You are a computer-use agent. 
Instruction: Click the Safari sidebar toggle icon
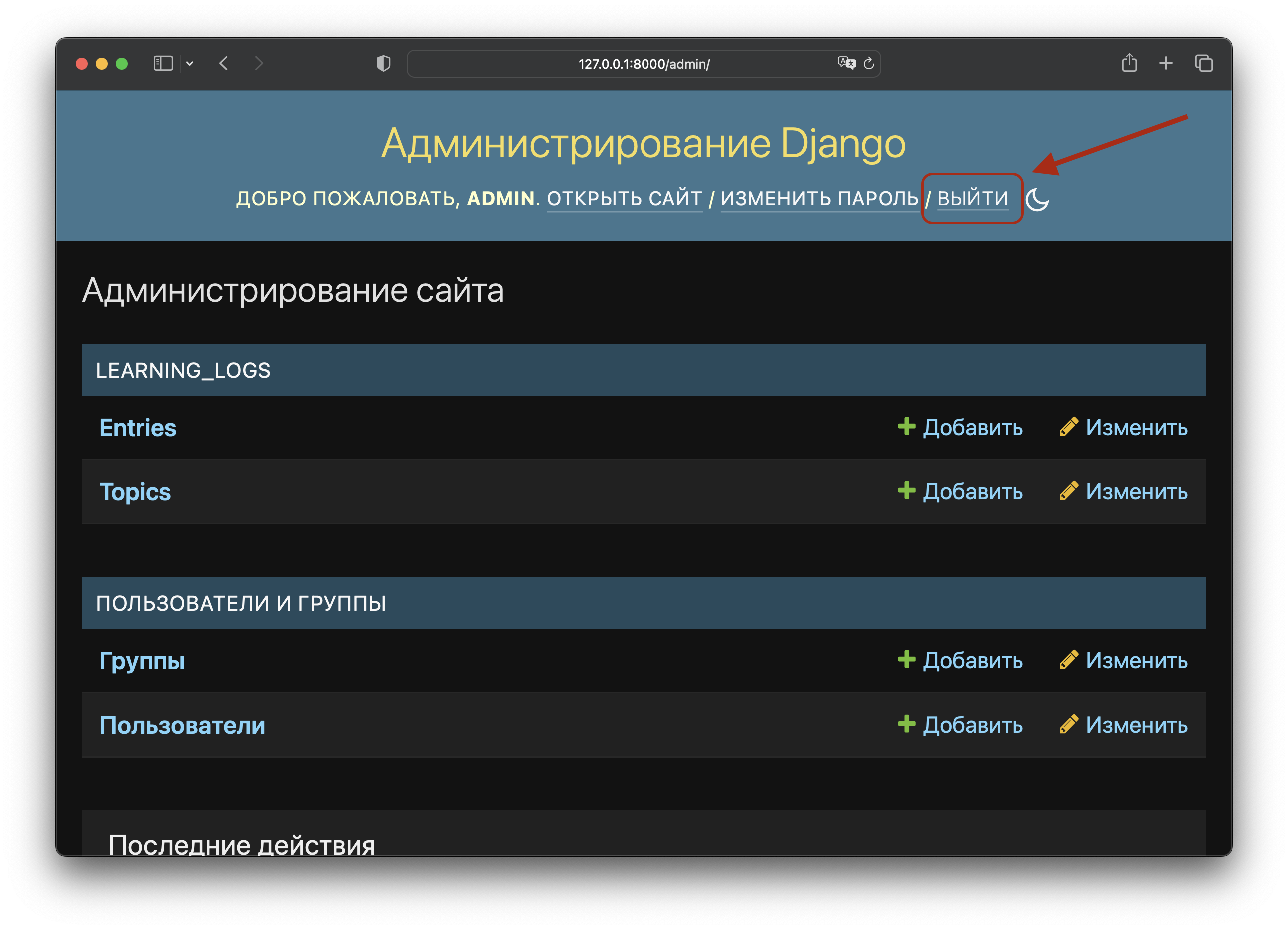(163, 63)
